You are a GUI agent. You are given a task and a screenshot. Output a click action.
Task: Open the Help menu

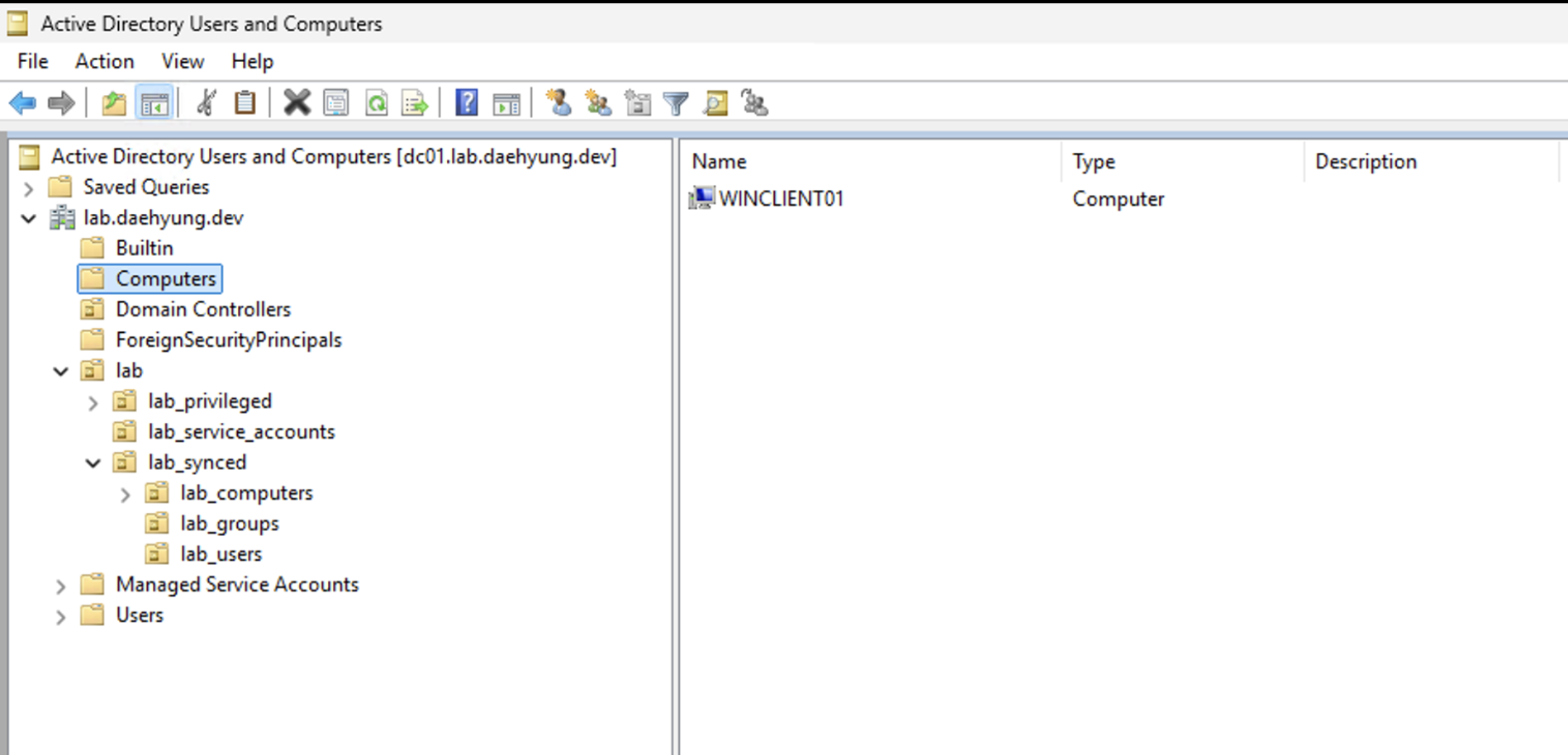pyautogui.click(x=252, y=61)
